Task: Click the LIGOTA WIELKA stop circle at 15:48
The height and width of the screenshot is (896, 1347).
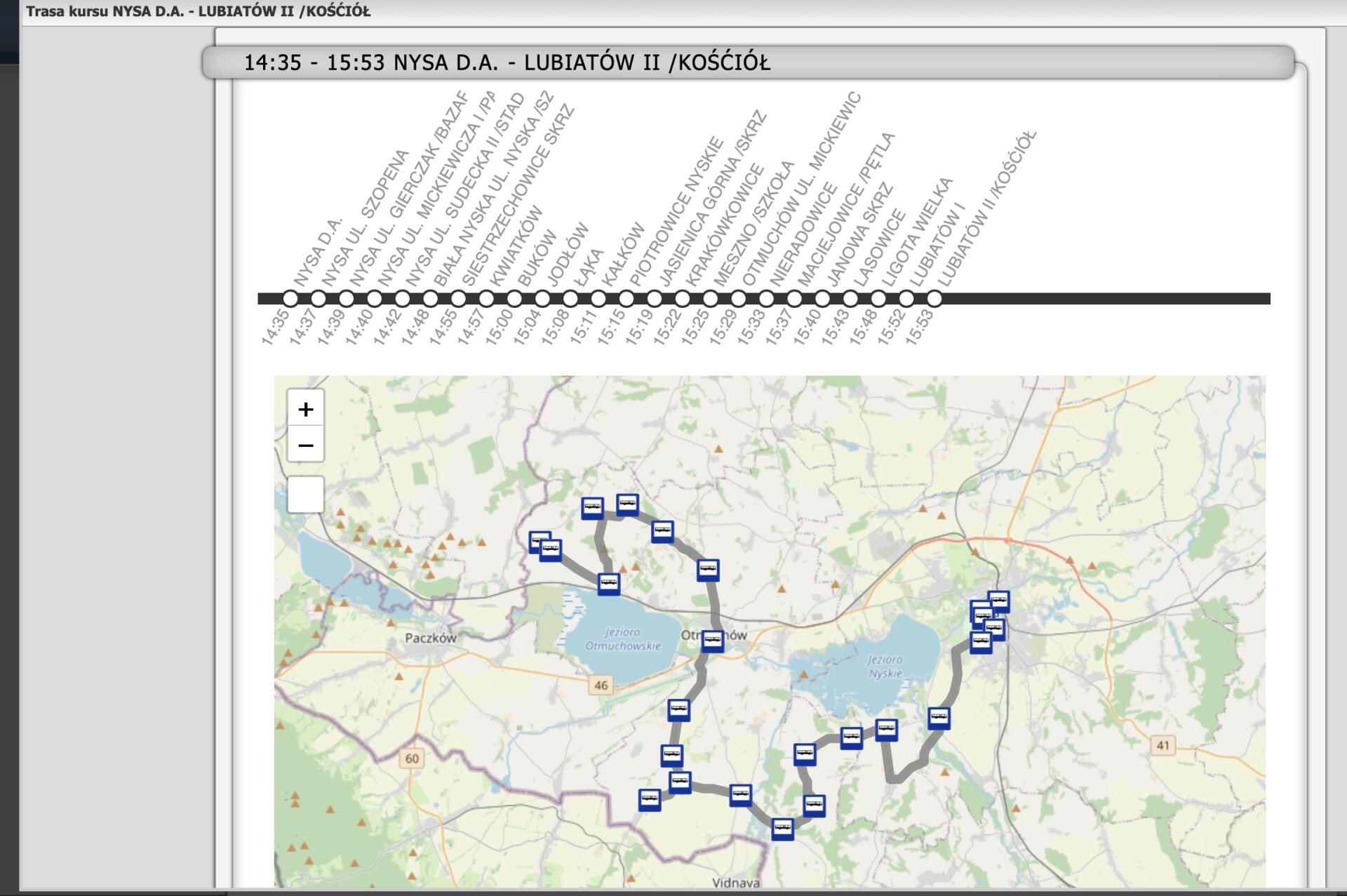Action: tap(878, 299)
